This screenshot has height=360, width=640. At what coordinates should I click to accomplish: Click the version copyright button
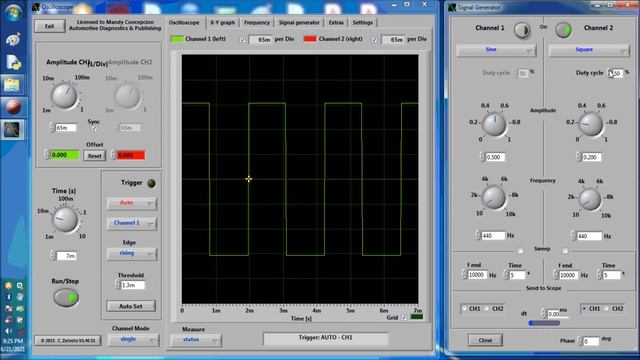[68, 340]
